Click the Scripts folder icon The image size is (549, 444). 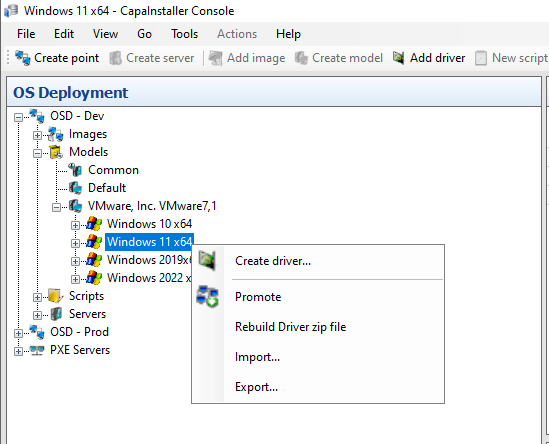(56, 296)
